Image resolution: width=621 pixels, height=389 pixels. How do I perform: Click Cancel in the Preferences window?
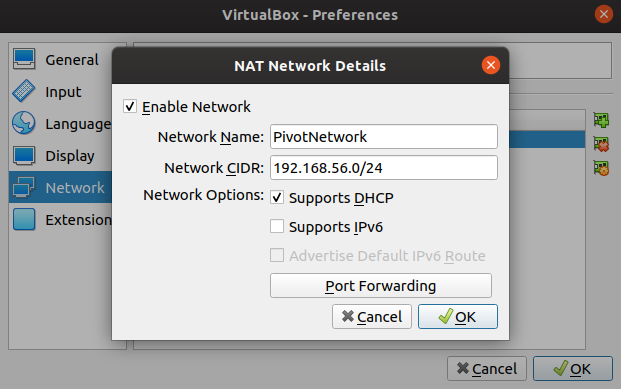(x=487, y=369)
